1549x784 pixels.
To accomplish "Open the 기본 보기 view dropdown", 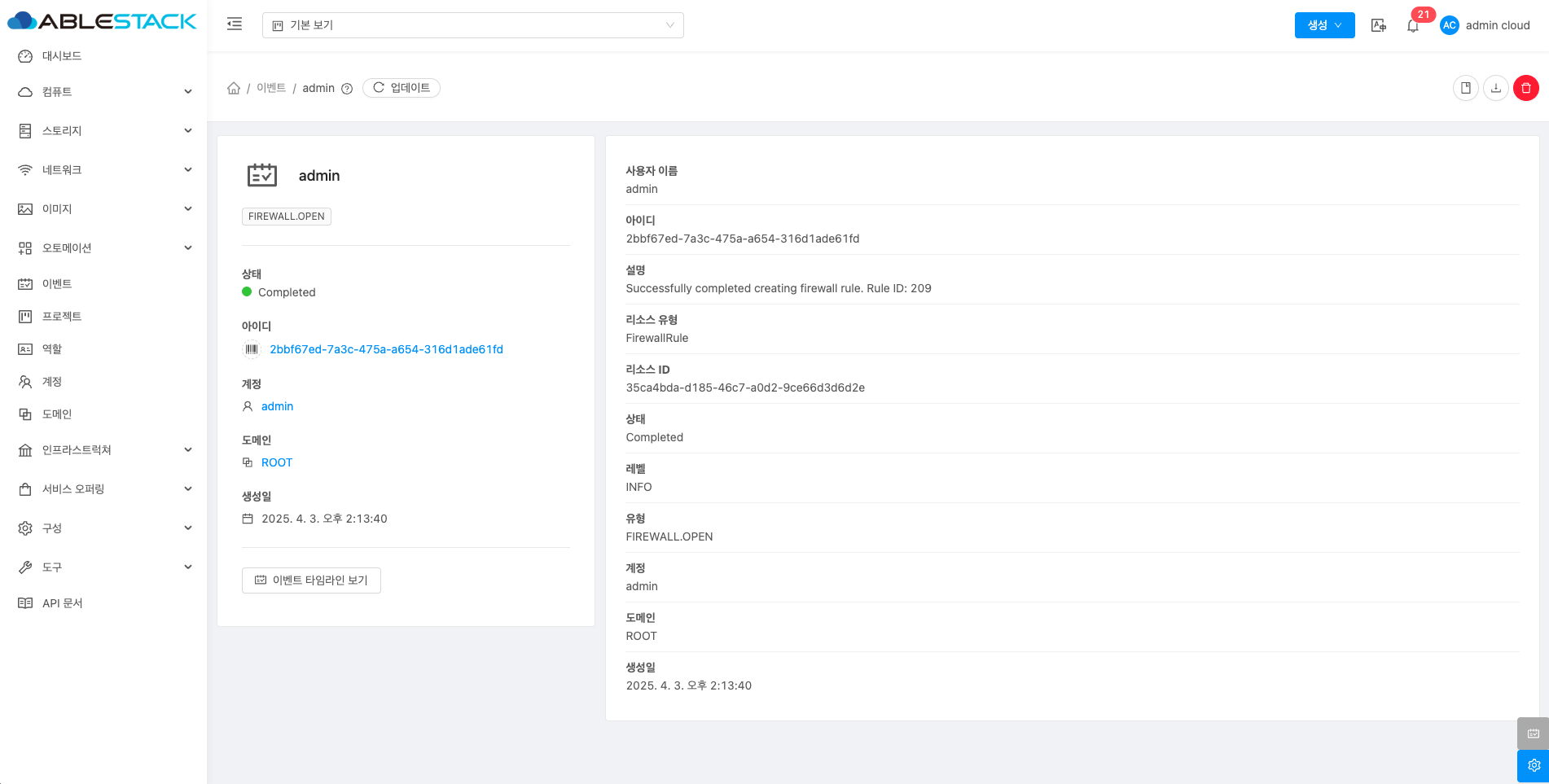I will click(472, 25).
